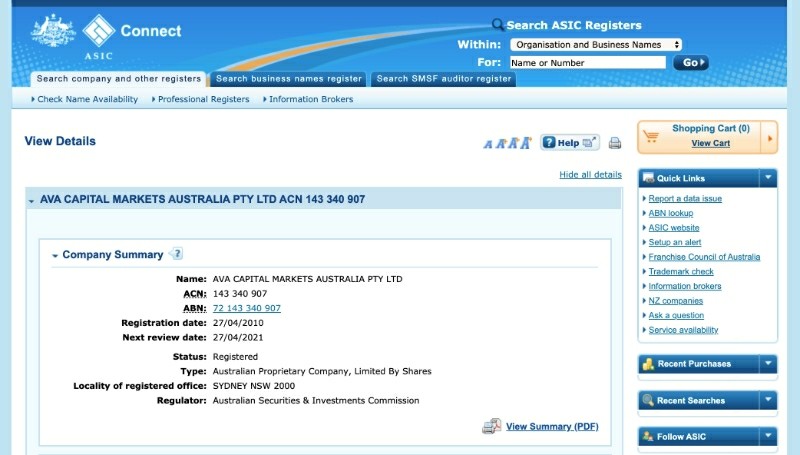Click the View Details page heading
Viewport: 800px width, 455px height.
60,141
